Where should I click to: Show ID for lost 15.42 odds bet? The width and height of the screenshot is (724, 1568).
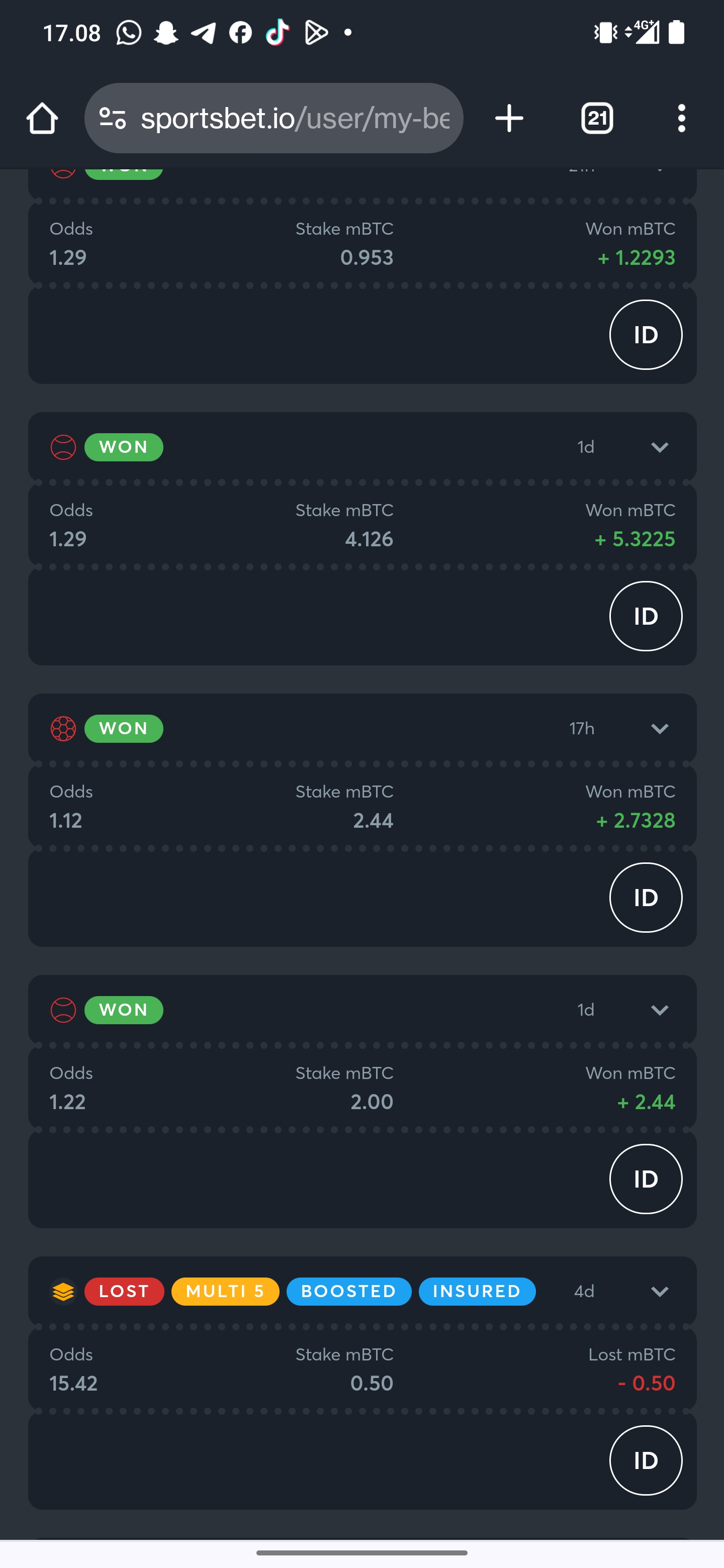click(646, 1459)
